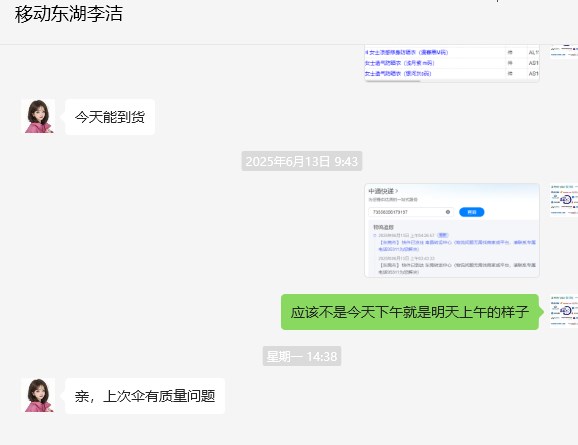Viewport: 578px width, 445px height.
Task: Open avatar beside "亲，上次伞有质量问题" message
Action: (38, 395)
